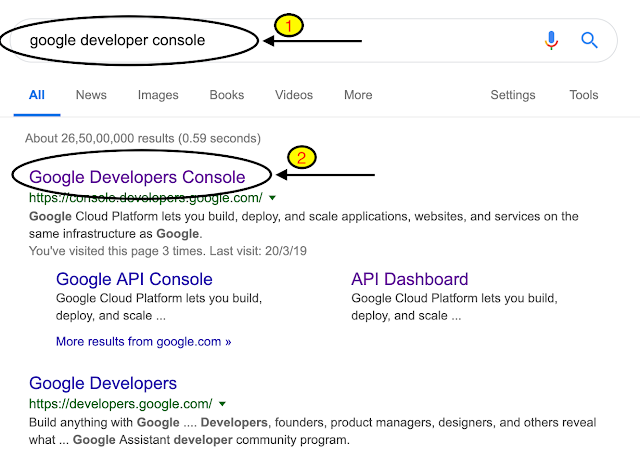Expand the More search categories menu
640x469 pixels.
(358, 95)
